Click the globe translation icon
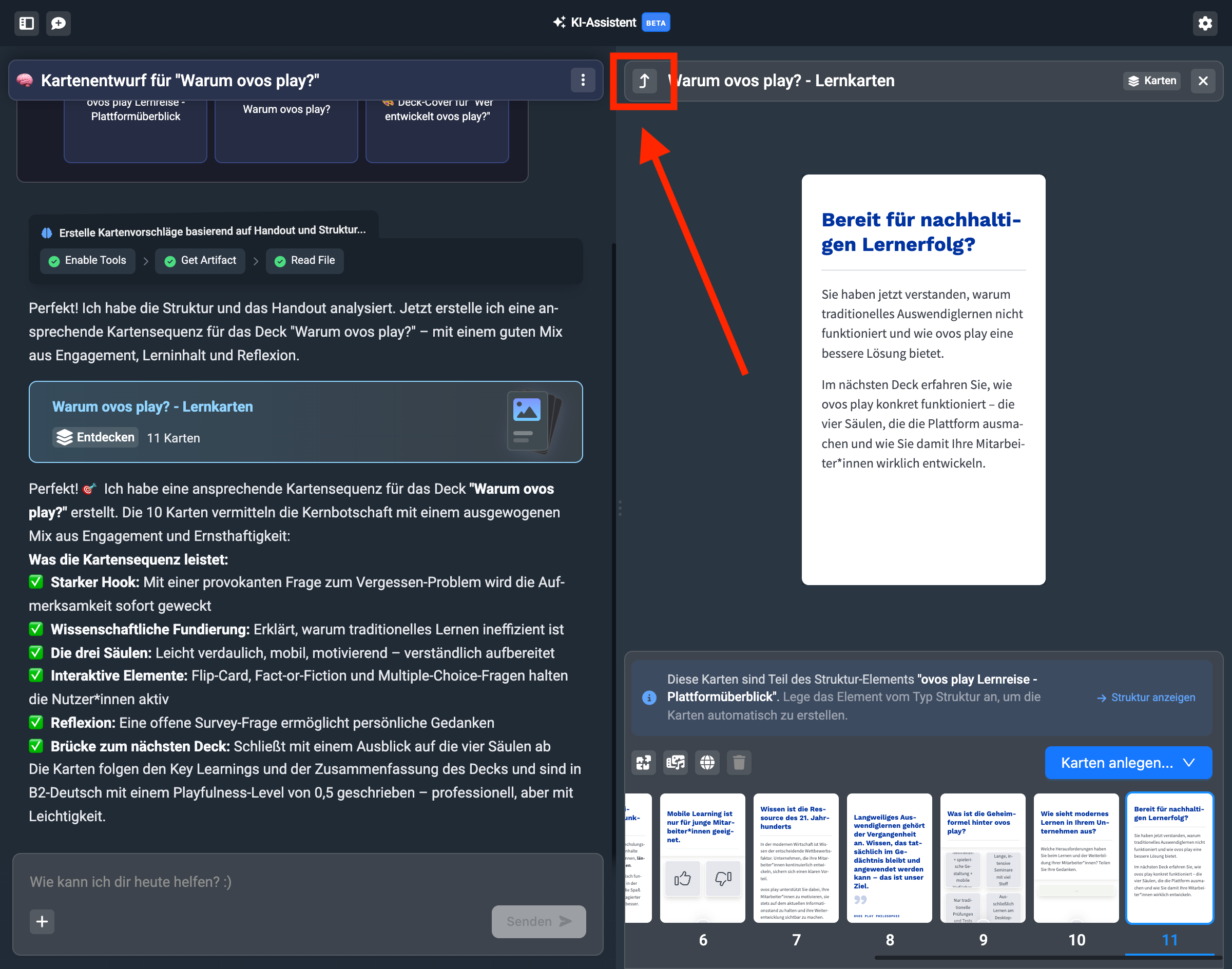This screenshot has width=1232, height=969. [707, 763]
